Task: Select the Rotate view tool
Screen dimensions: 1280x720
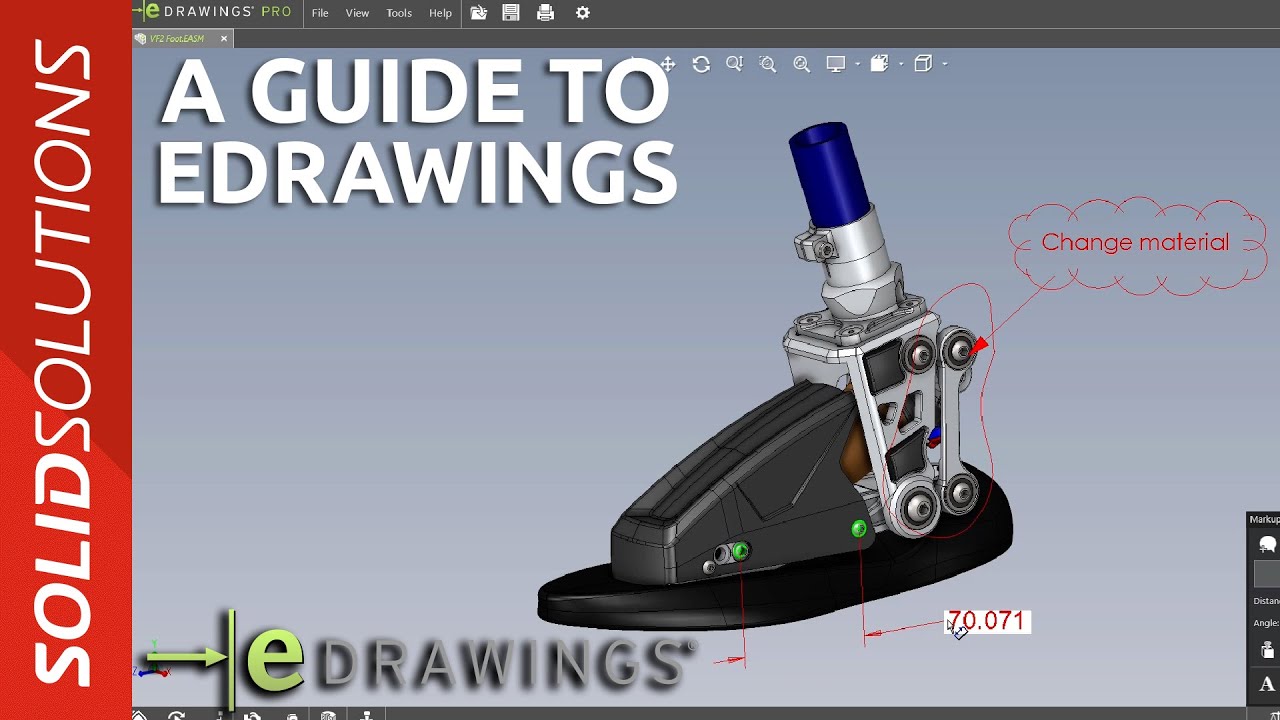Action: click(701, 64)
